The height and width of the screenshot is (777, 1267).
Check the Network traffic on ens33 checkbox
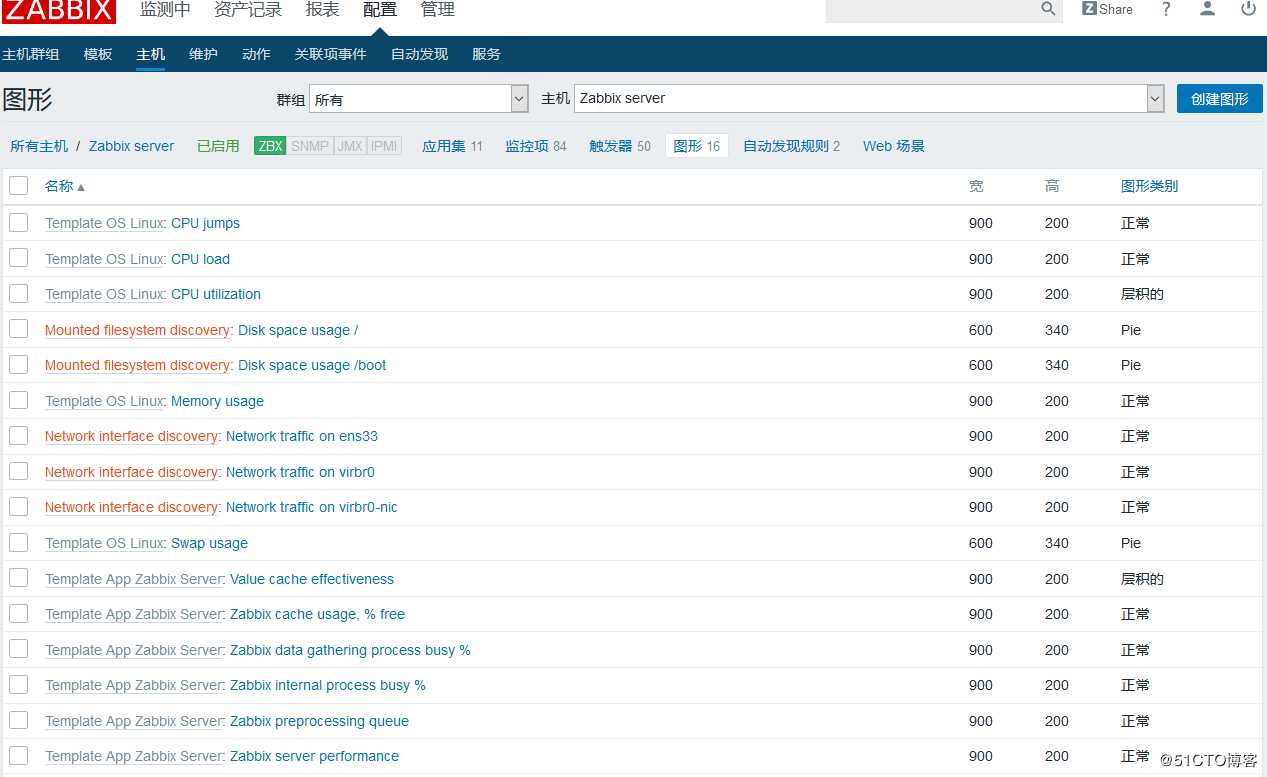coord(19,435)
